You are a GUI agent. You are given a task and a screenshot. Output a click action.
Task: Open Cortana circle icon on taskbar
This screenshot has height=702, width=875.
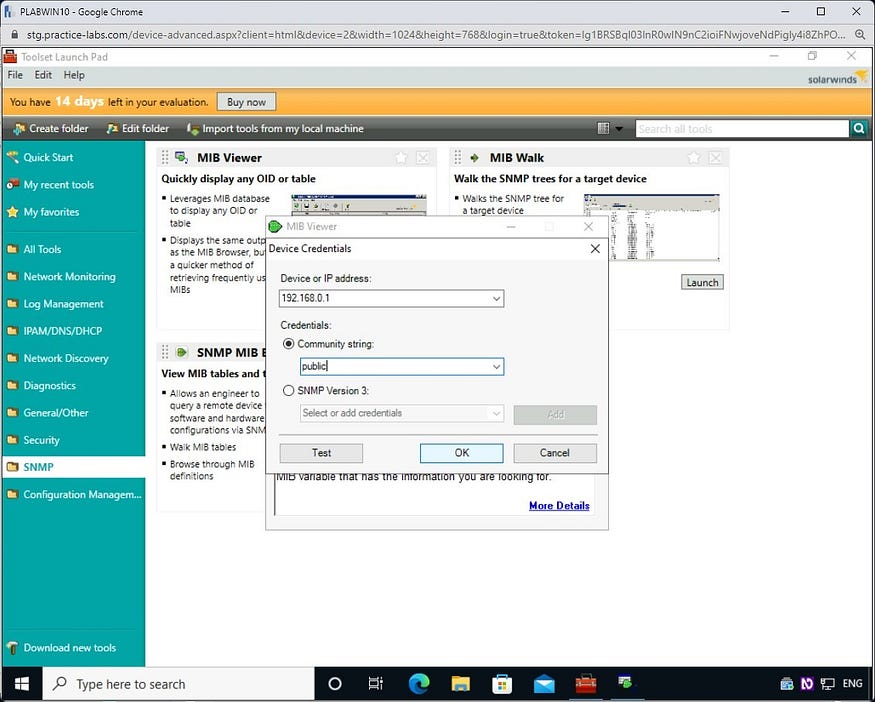point(335,684)
